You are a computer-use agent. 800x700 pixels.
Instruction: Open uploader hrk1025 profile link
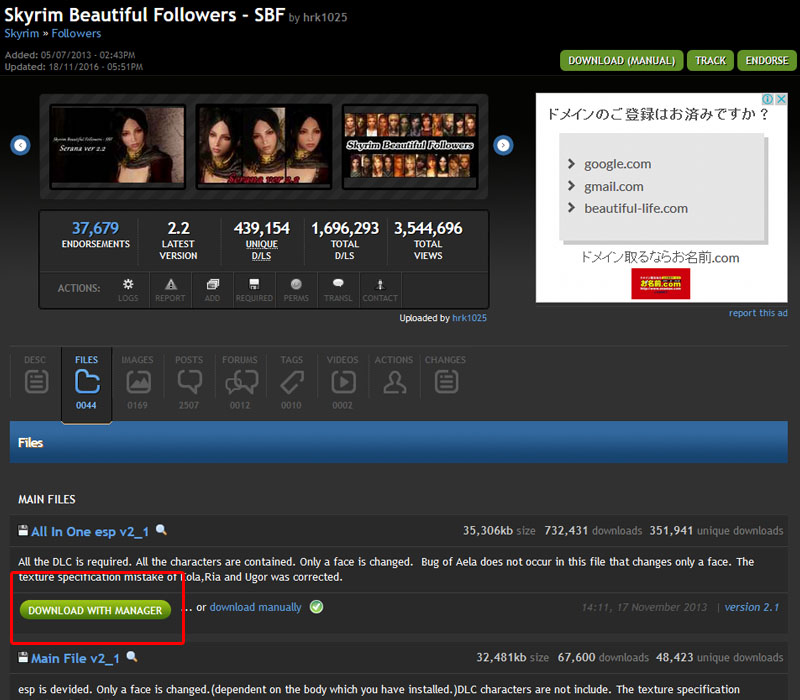click(x=469, y=318)
